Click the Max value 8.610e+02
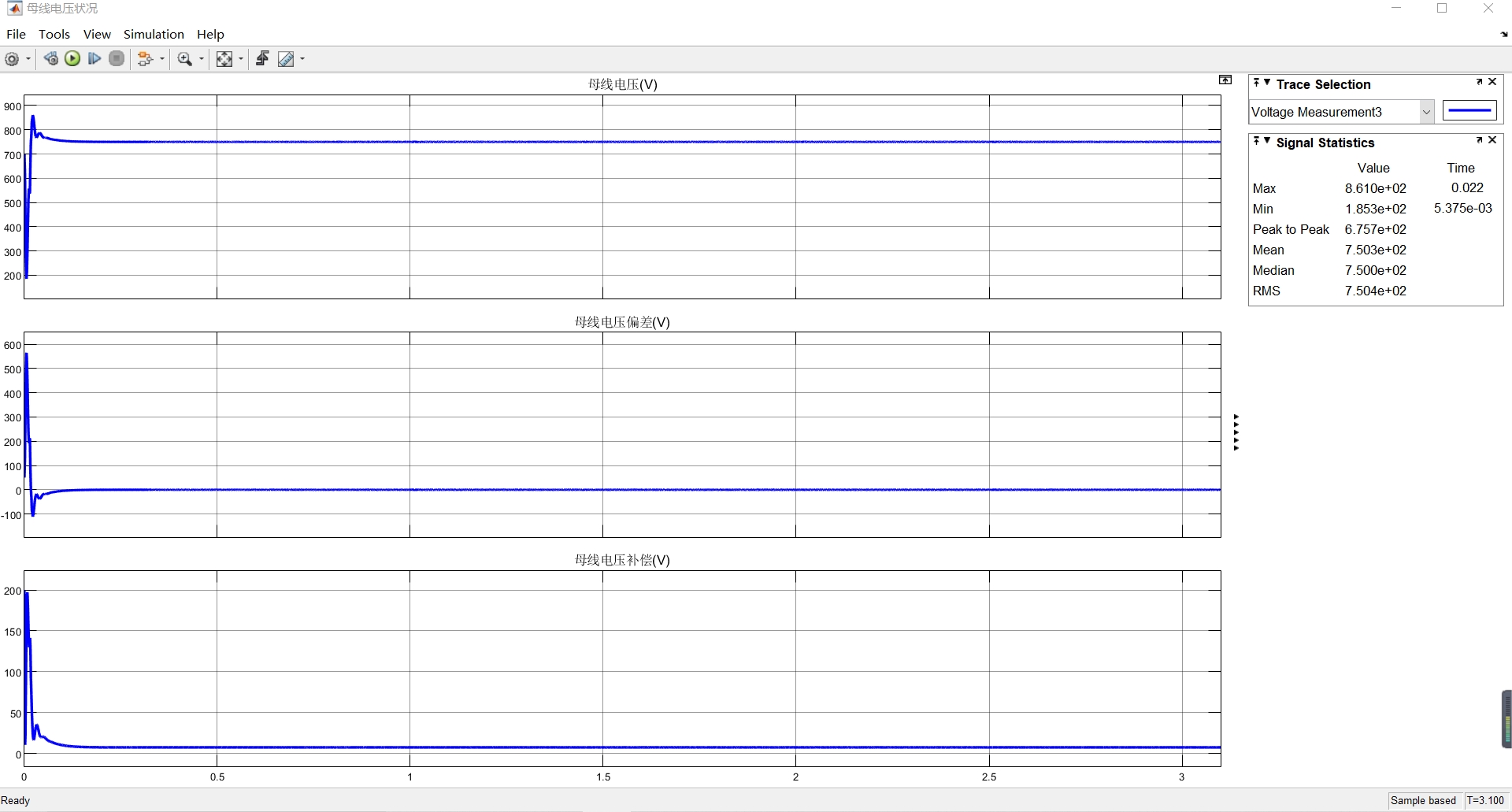1512x812 pixels. click(1375, 188)
